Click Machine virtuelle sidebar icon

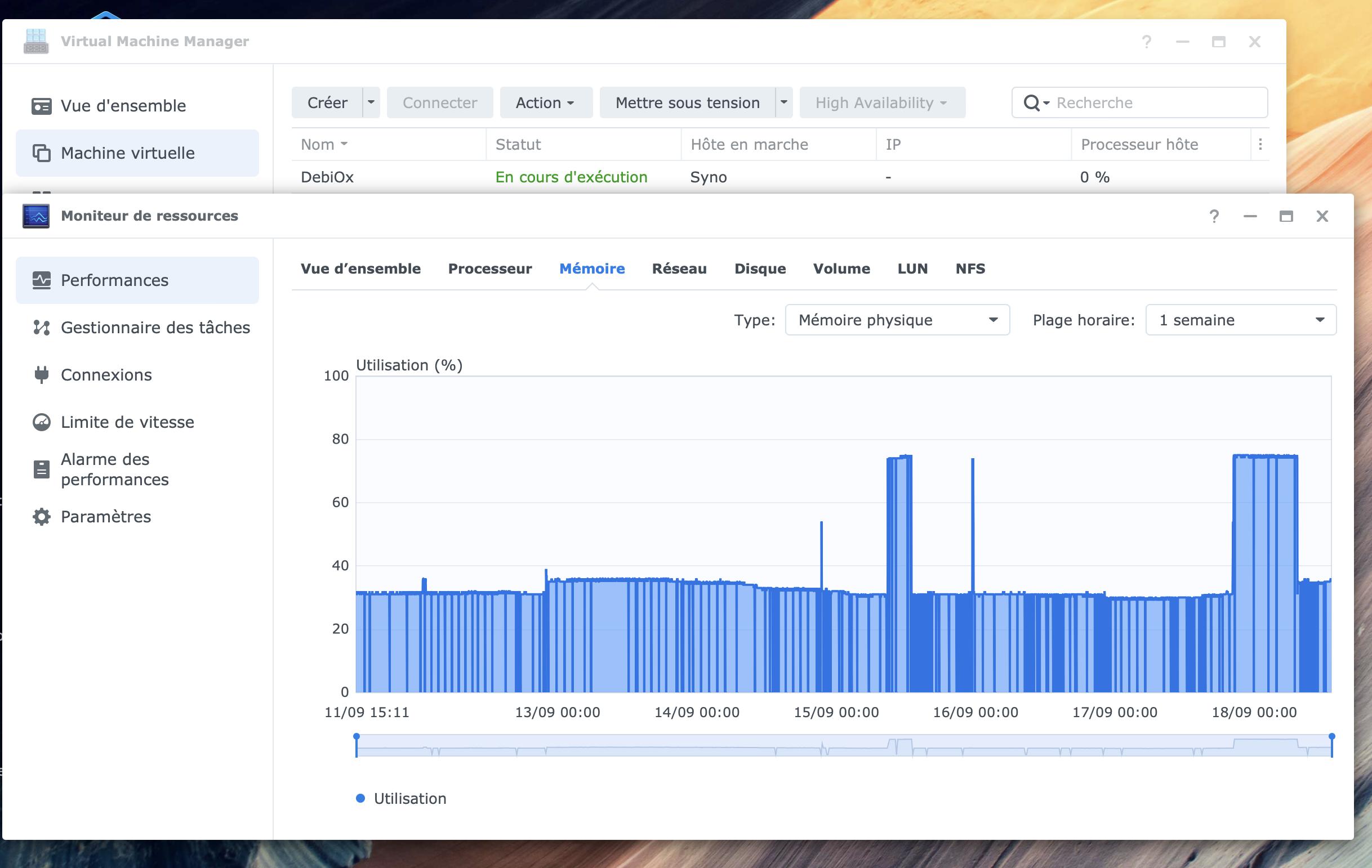coord(42,153)
